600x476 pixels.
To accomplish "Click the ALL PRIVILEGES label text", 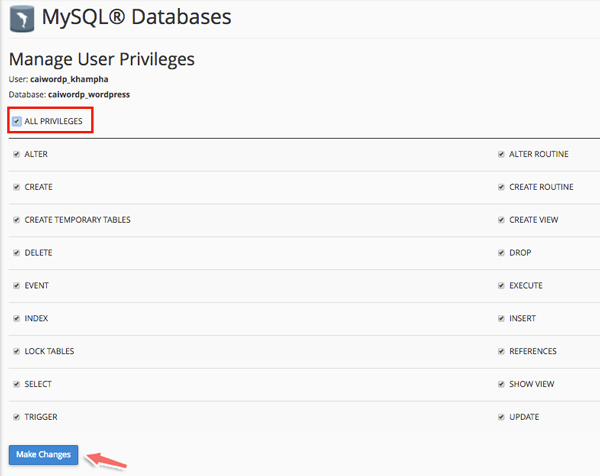I will click(x=54, y=121).
